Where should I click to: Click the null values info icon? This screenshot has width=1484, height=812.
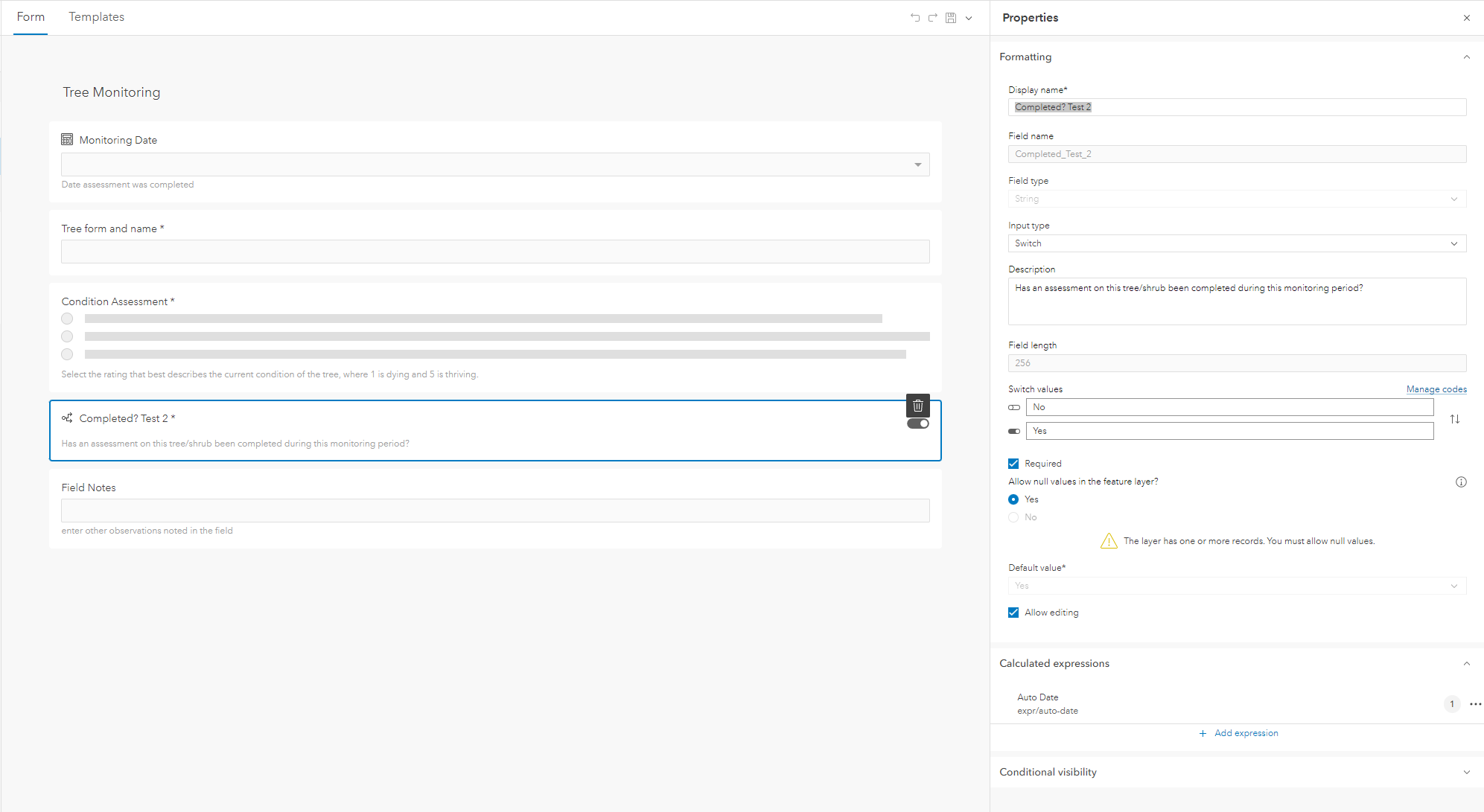pyautogui.click(x=1460, y=482)
